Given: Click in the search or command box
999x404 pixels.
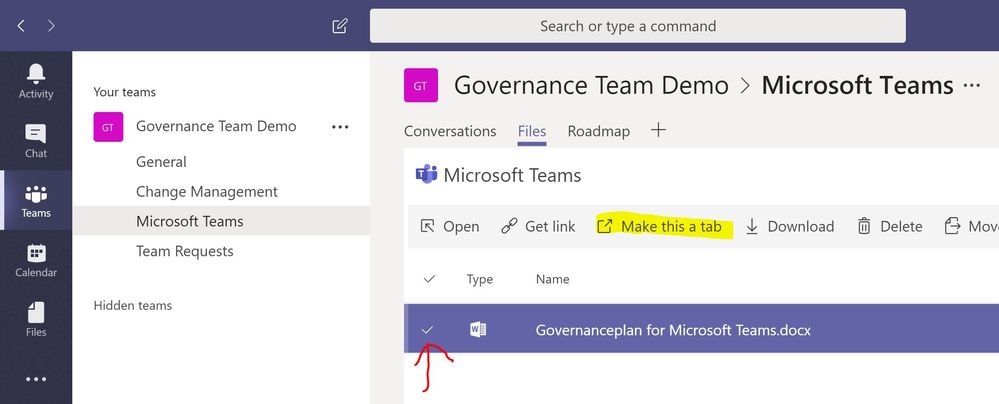Looking at the screenshot, I should pyautogui.click(x=638, y=26).
